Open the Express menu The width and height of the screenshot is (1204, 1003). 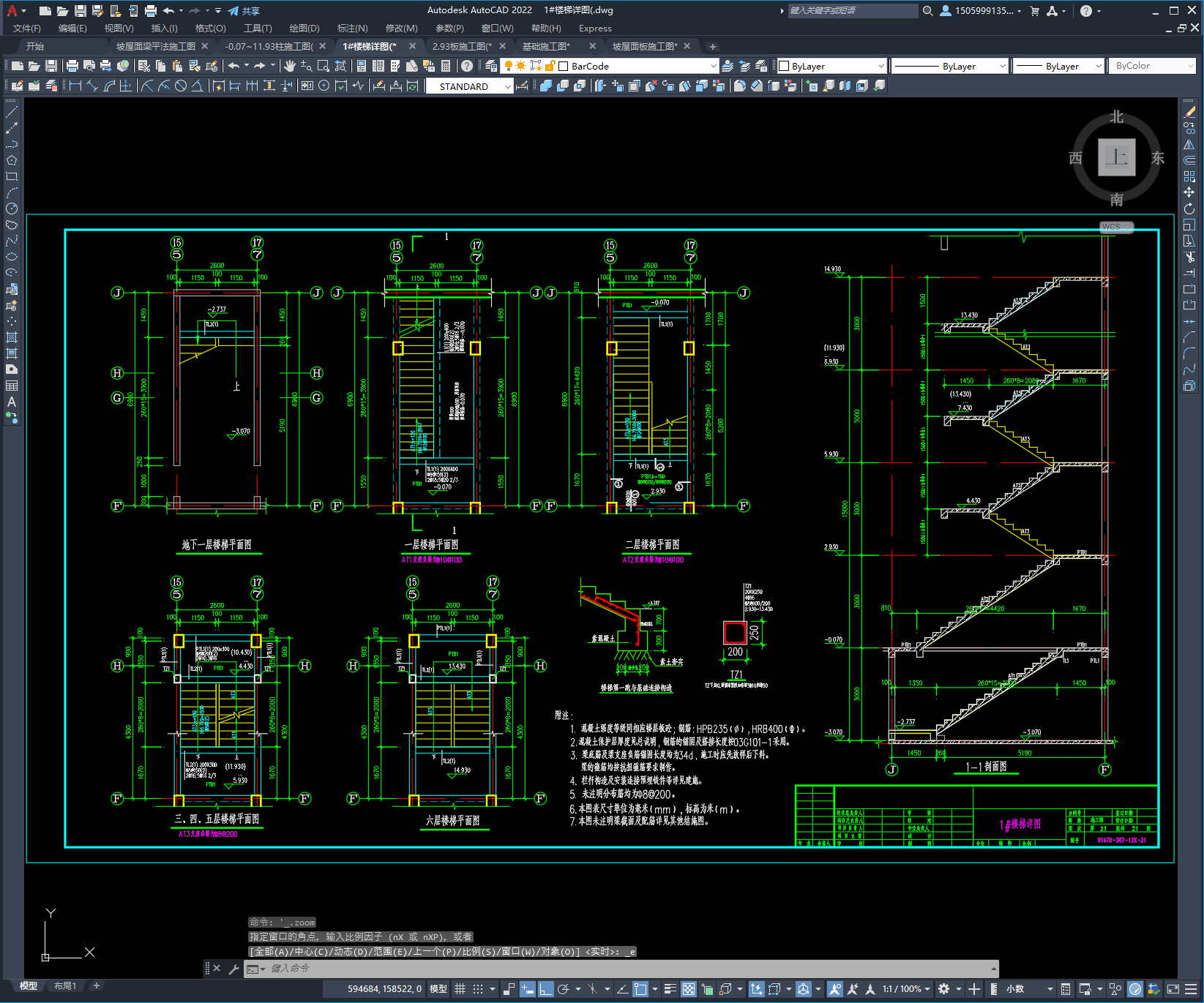point(595,28)
